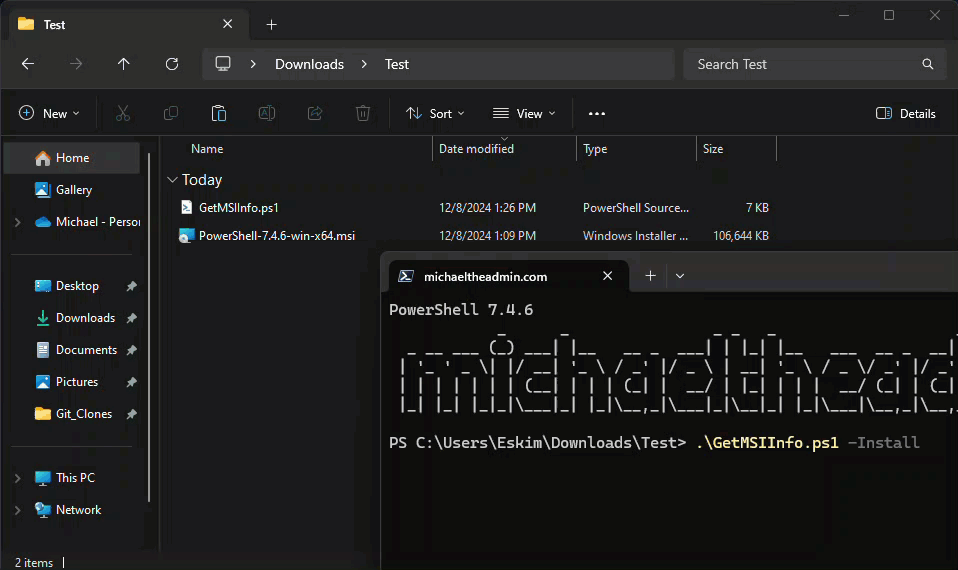Maximize the File Explorer window
The height and width of the screenshot is (570, 958).
click(x=889, y=15)
